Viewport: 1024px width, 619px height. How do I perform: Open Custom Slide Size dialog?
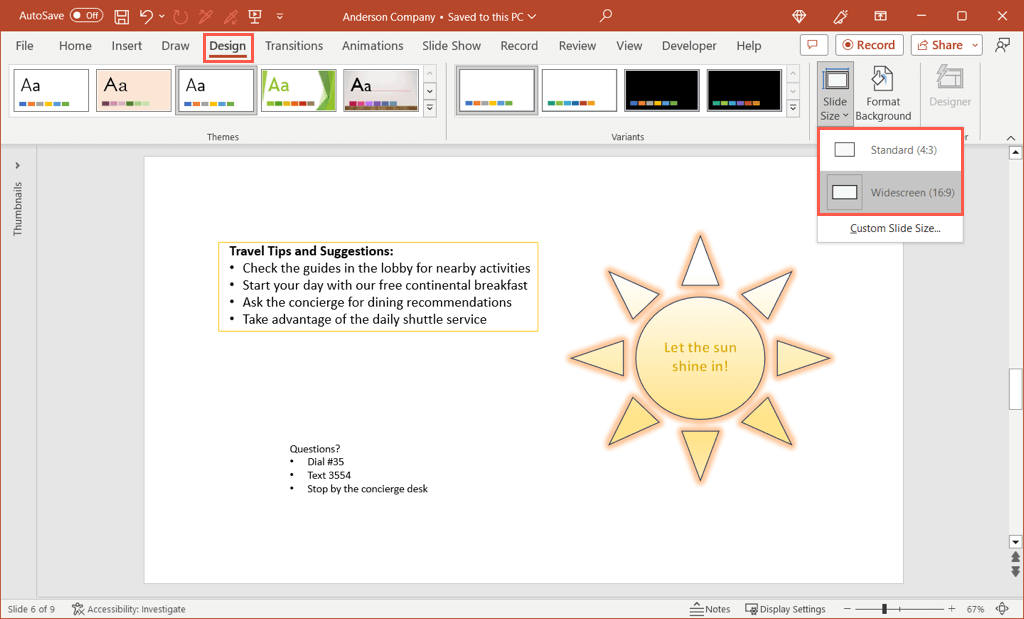(x=895, y=228)
